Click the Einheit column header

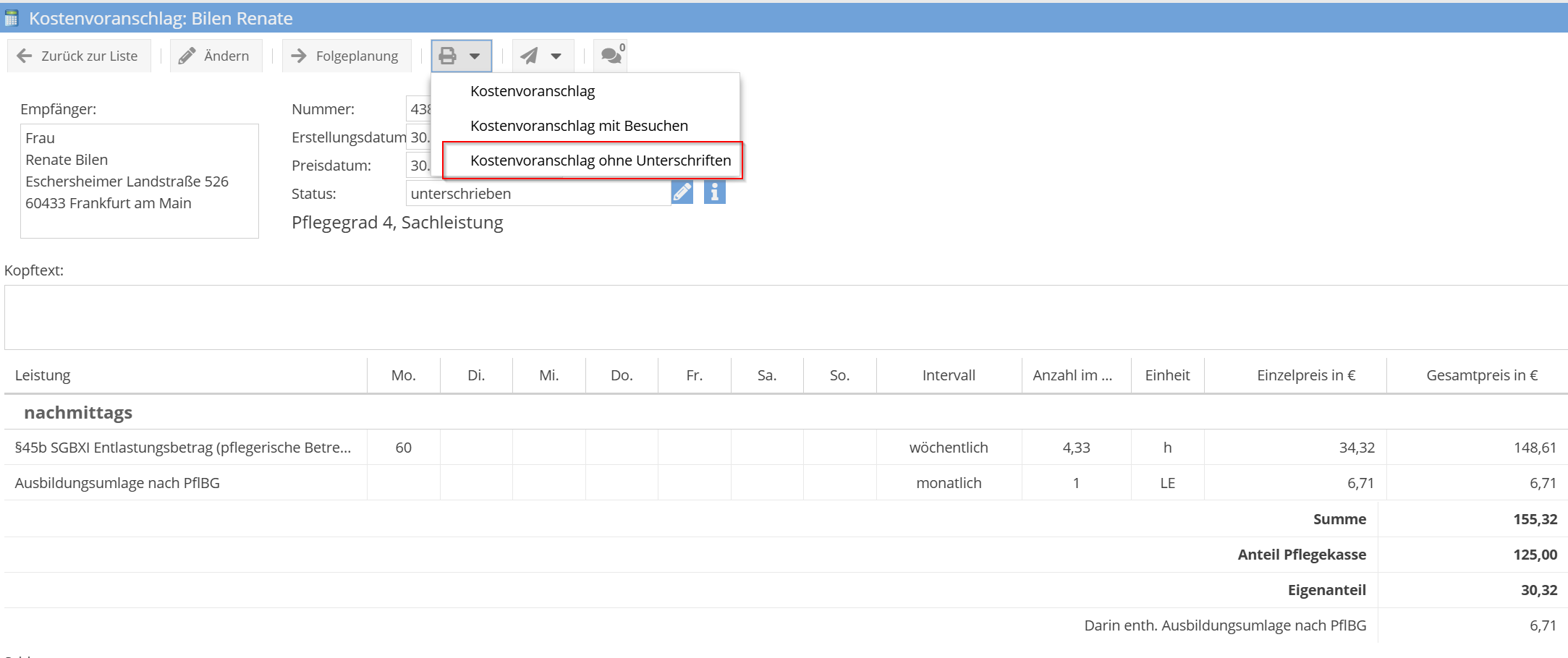1167,375
